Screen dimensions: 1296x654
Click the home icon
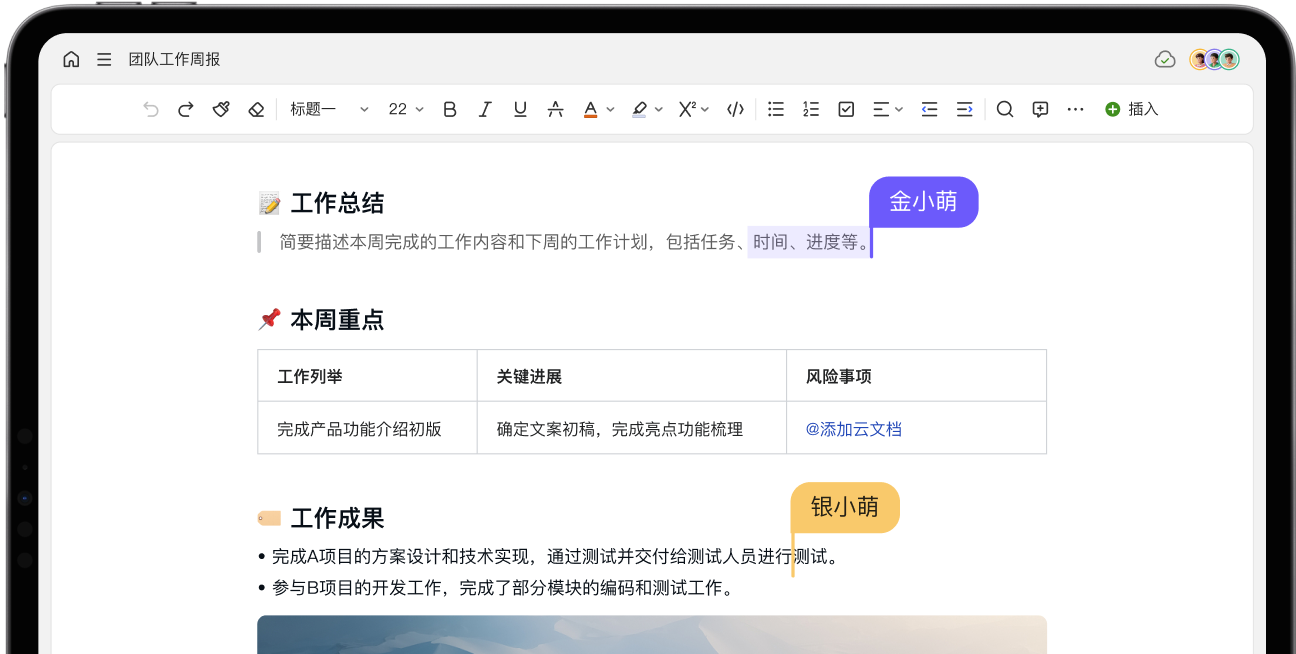(x=71, y=60)
